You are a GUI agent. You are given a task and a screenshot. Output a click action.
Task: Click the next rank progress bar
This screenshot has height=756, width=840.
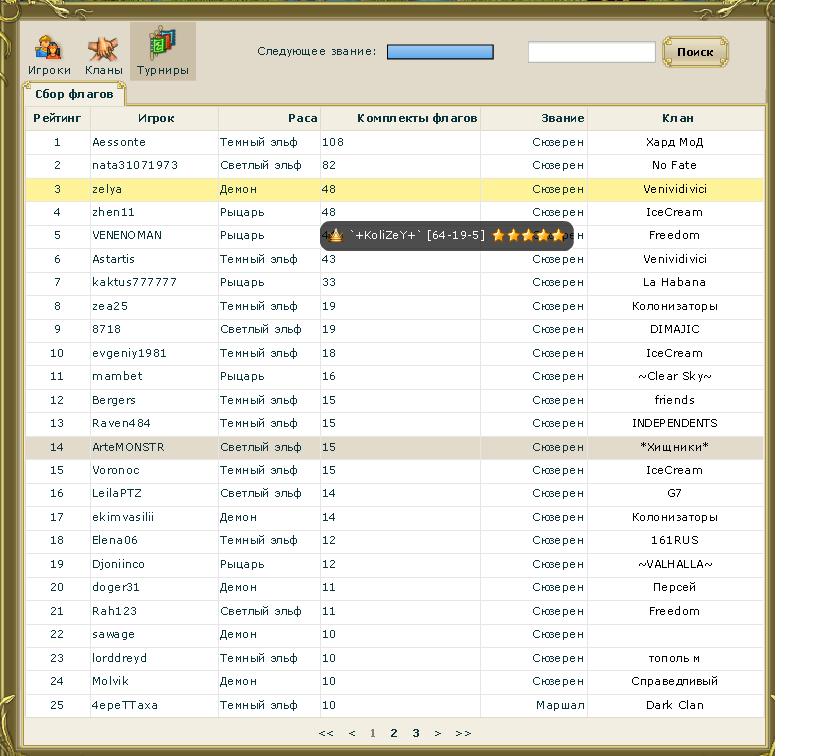click(440, 52)
